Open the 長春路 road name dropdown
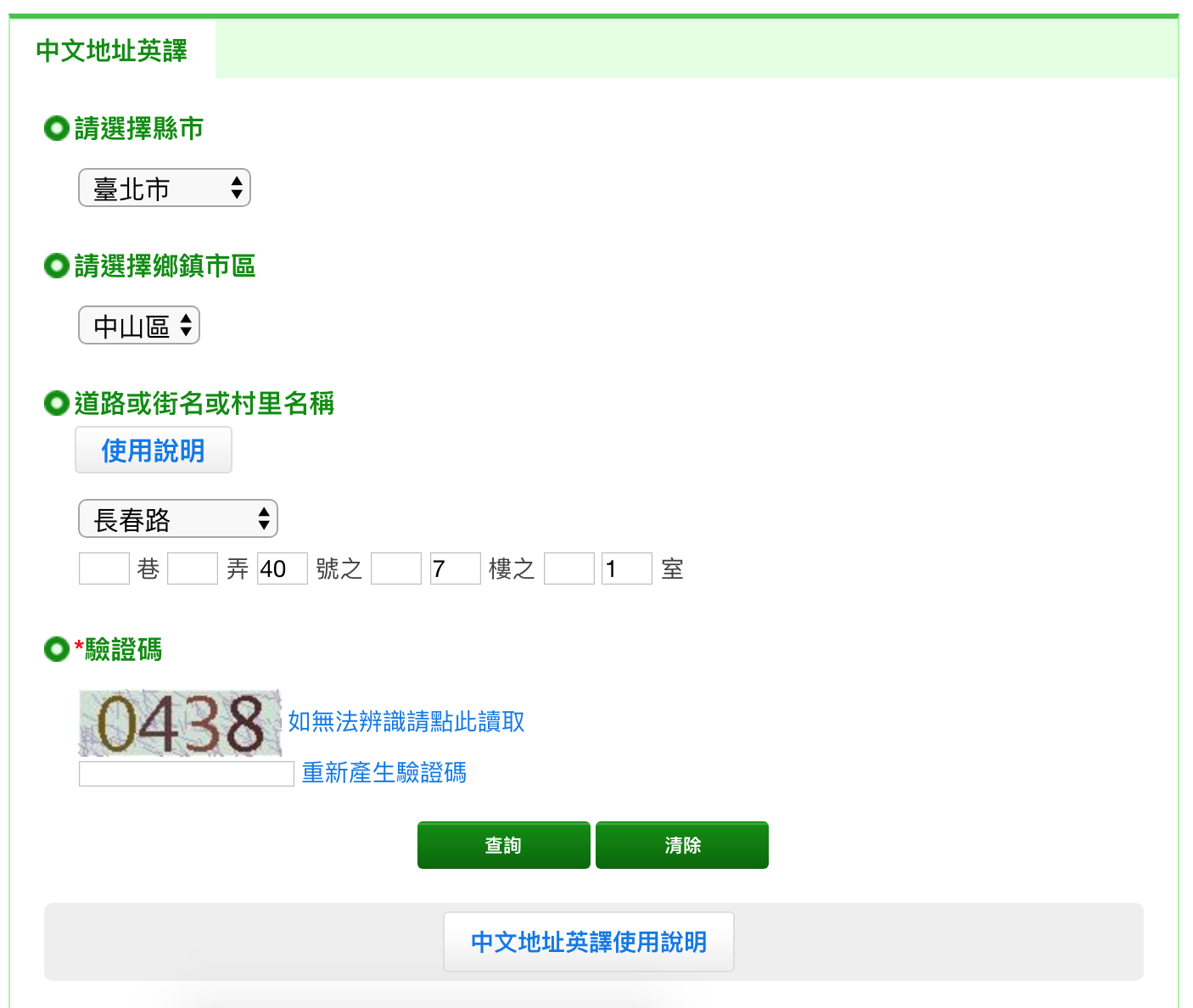Viewport: 1193px width, 1008px height. [x=177, y=518]
